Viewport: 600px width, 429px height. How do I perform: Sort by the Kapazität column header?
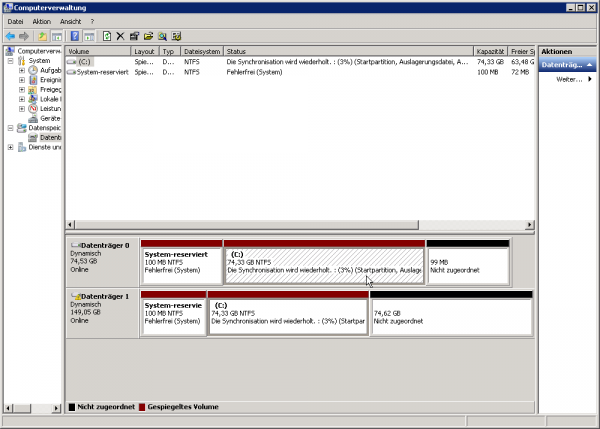[x=489, y=50]
